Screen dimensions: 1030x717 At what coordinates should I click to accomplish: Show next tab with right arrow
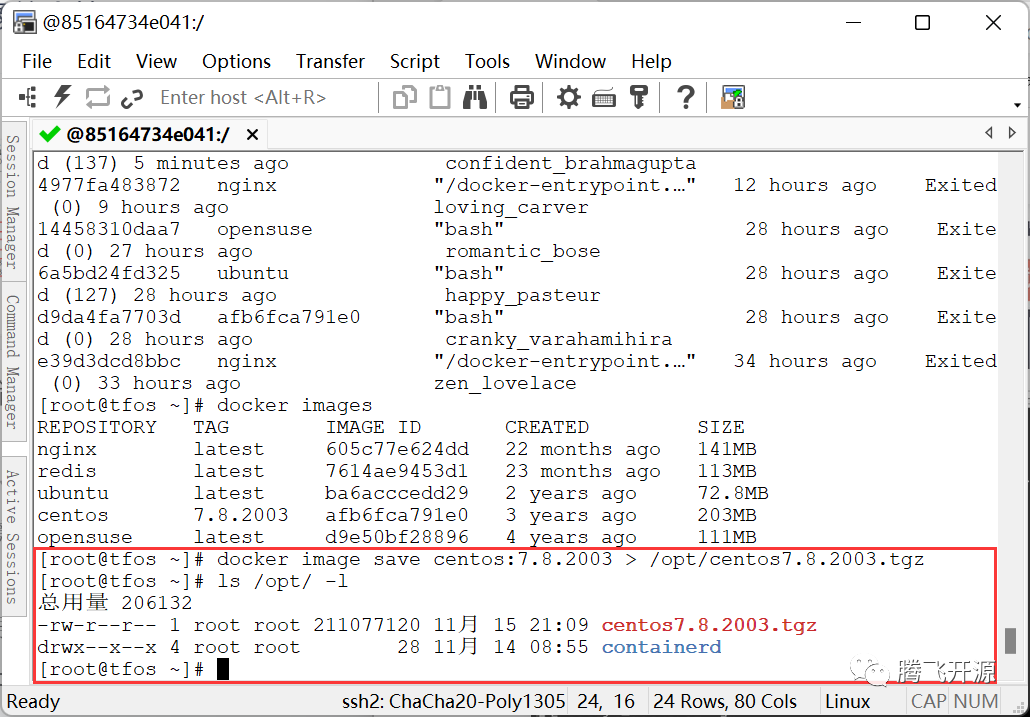click(x=1012, y=133)
